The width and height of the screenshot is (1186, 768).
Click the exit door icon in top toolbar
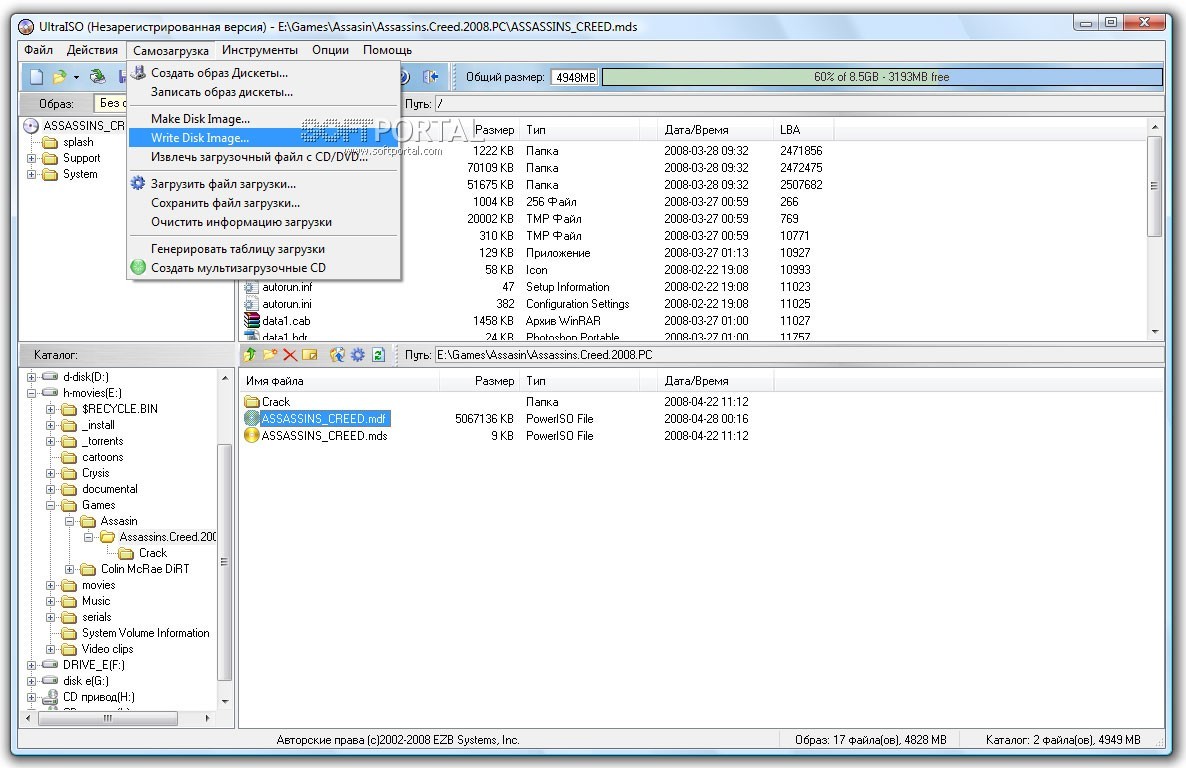(430, 76)
